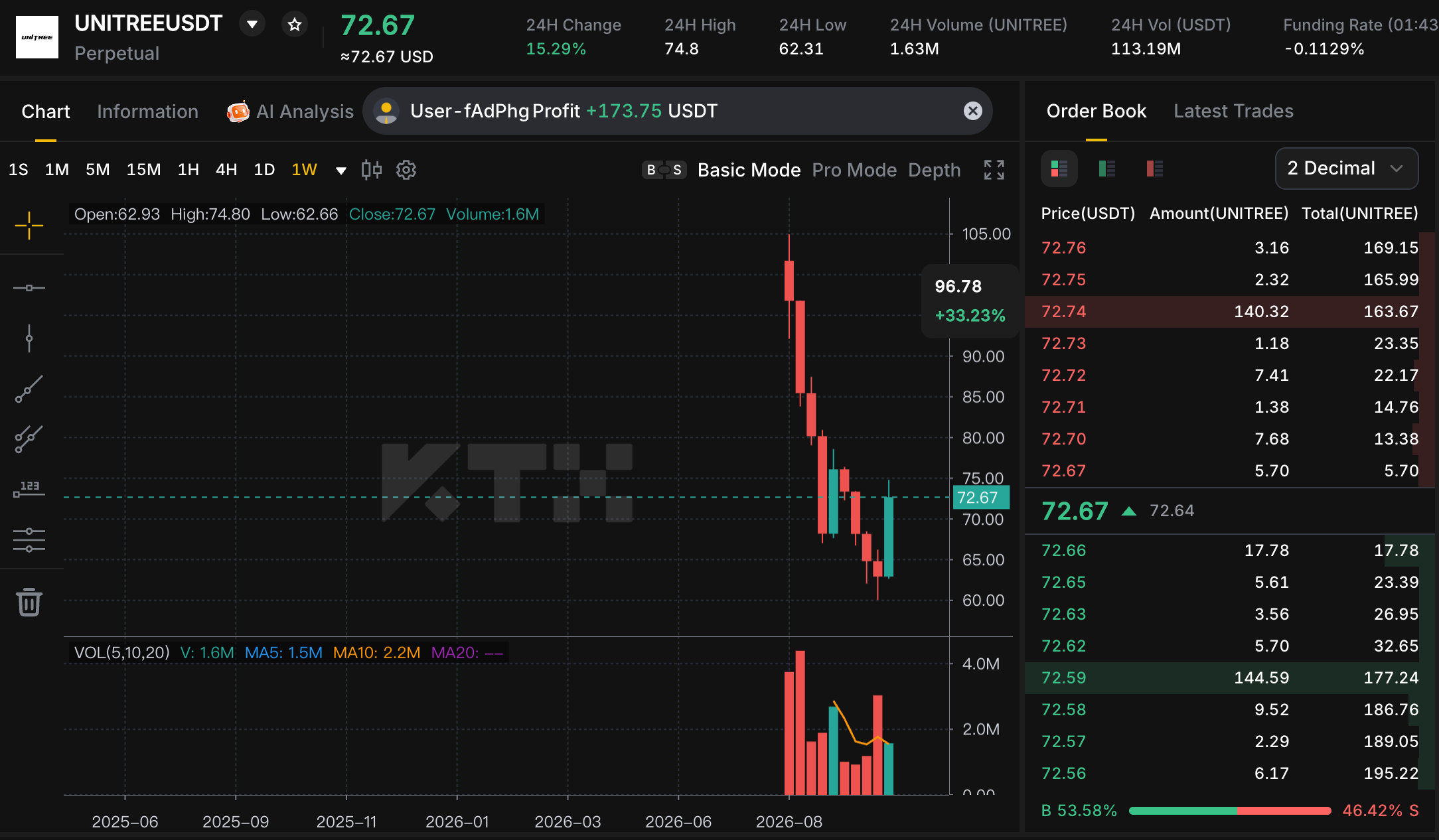Select bid order at price 72.63
The width and height of the screenshot is (1439, 840).
click(1230, 614)
